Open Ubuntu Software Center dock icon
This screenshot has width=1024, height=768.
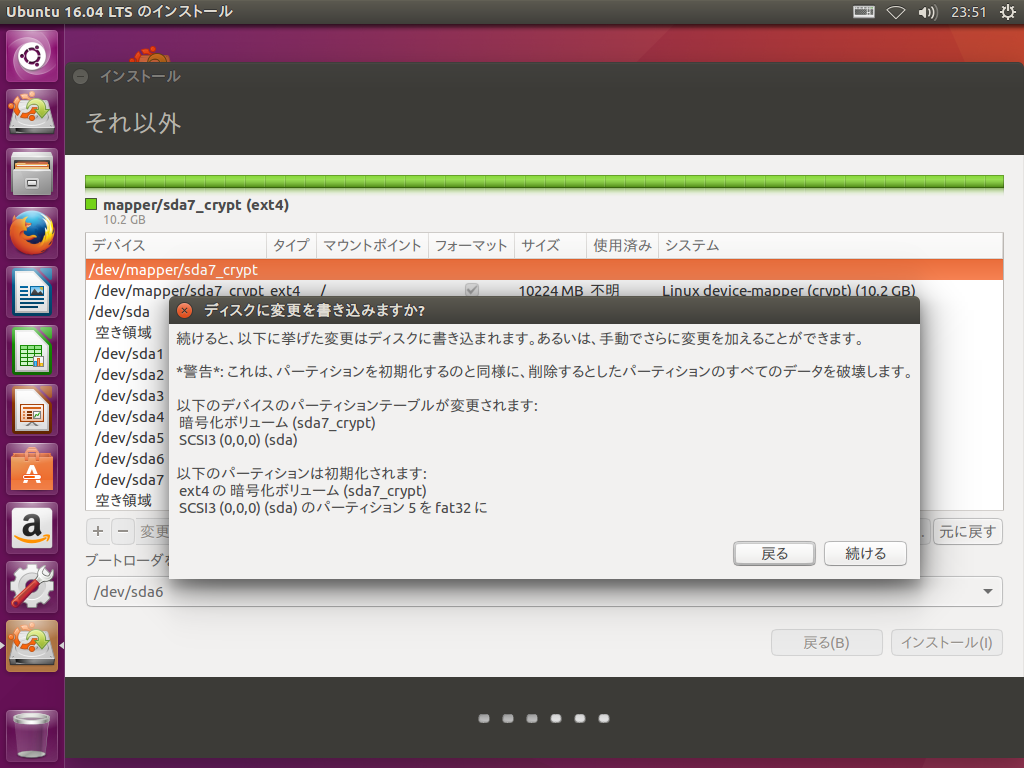coord(32,469)
